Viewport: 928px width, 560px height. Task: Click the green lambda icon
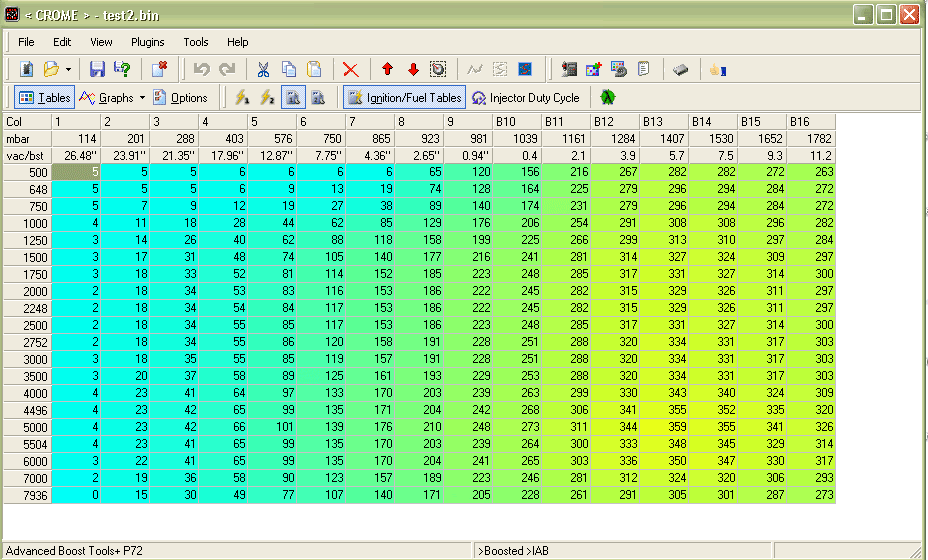pos(607,98)
